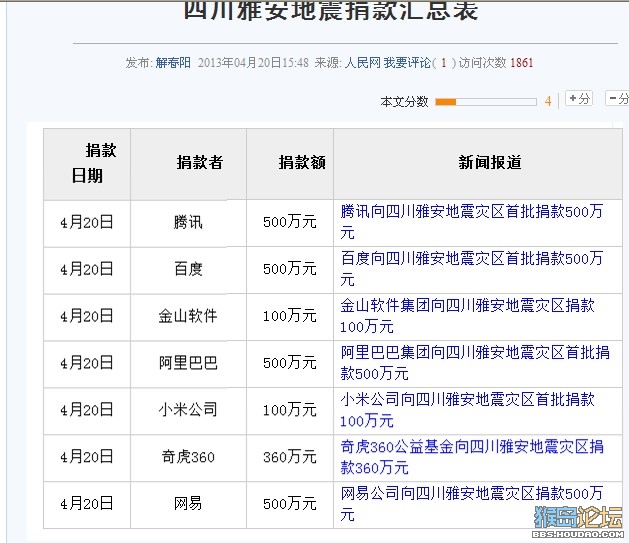Open 网易公司 donation 500万元 news link

471,504
